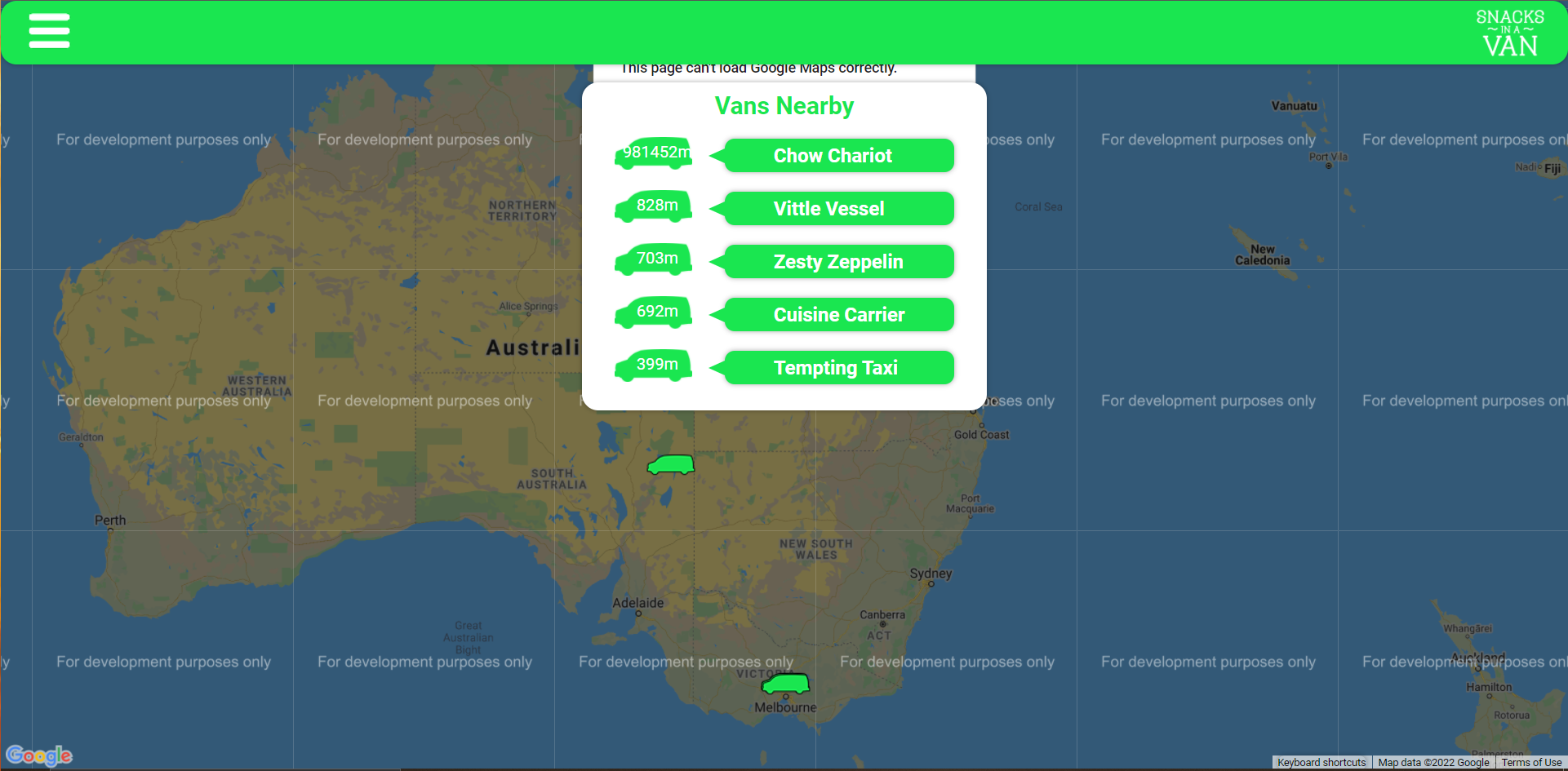Click the Snacks in a Van logo

[x=1511, y=32]
